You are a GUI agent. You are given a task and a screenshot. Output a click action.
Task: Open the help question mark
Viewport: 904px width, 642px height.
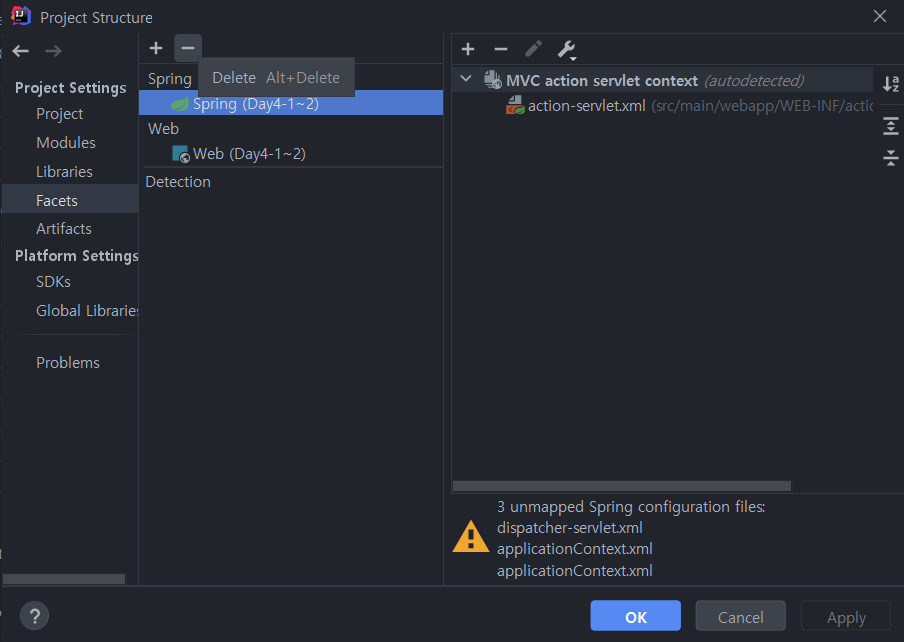tap(35, 616)
